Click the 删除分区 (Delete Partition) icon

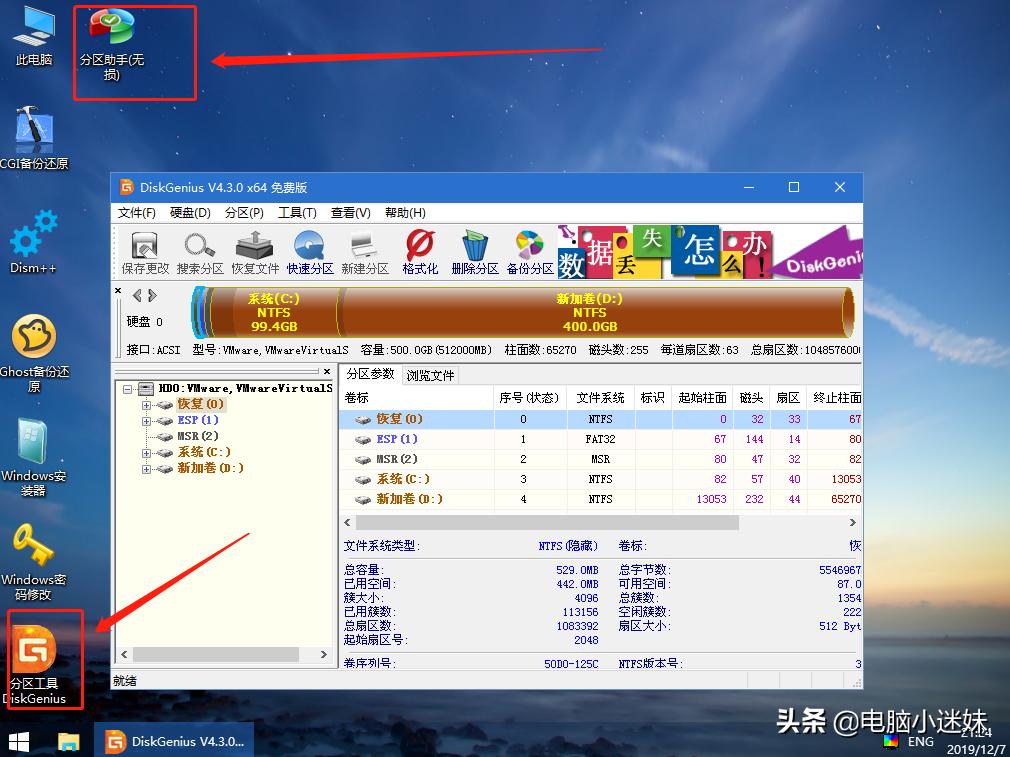click(474, 250)
